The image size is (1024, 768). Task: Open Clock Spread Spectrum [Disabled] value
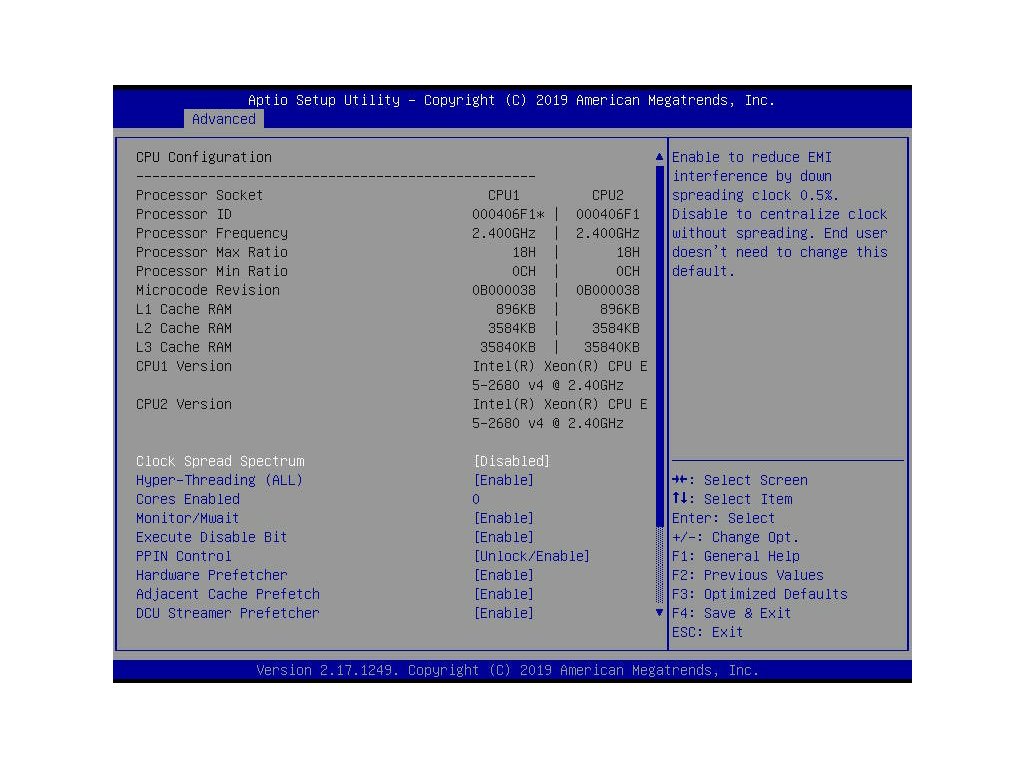click(511, 461)
